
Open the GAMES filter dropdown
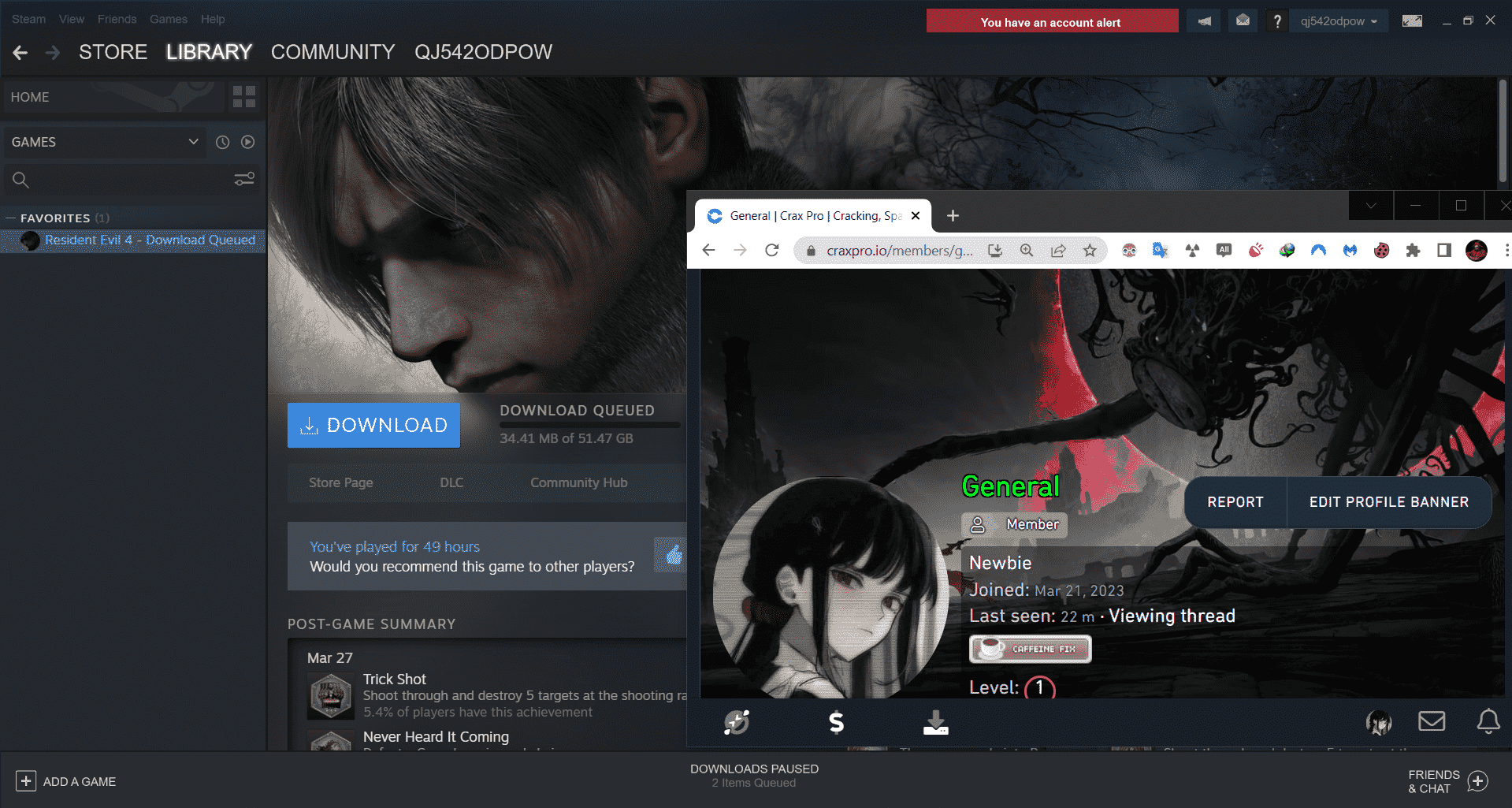coord(105,142)
